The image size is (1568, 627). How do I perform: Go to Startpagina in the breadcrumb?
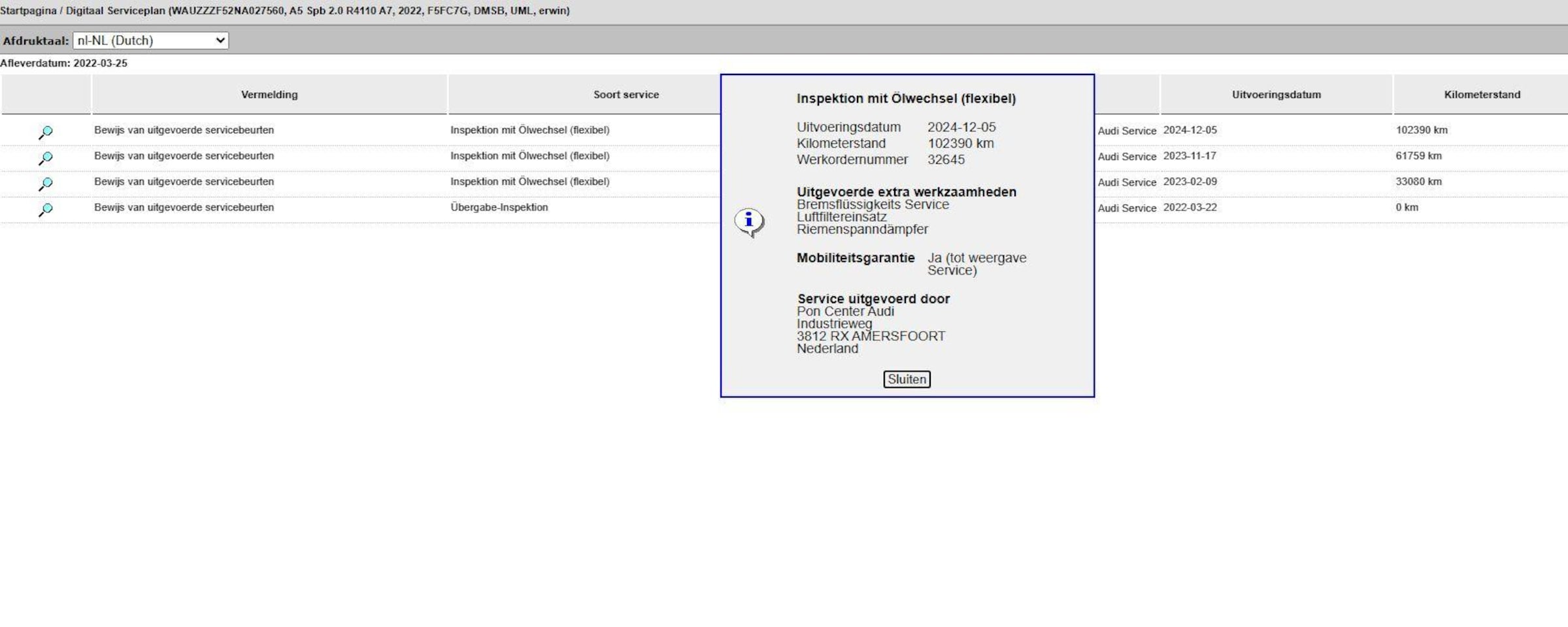pos(28,10)
